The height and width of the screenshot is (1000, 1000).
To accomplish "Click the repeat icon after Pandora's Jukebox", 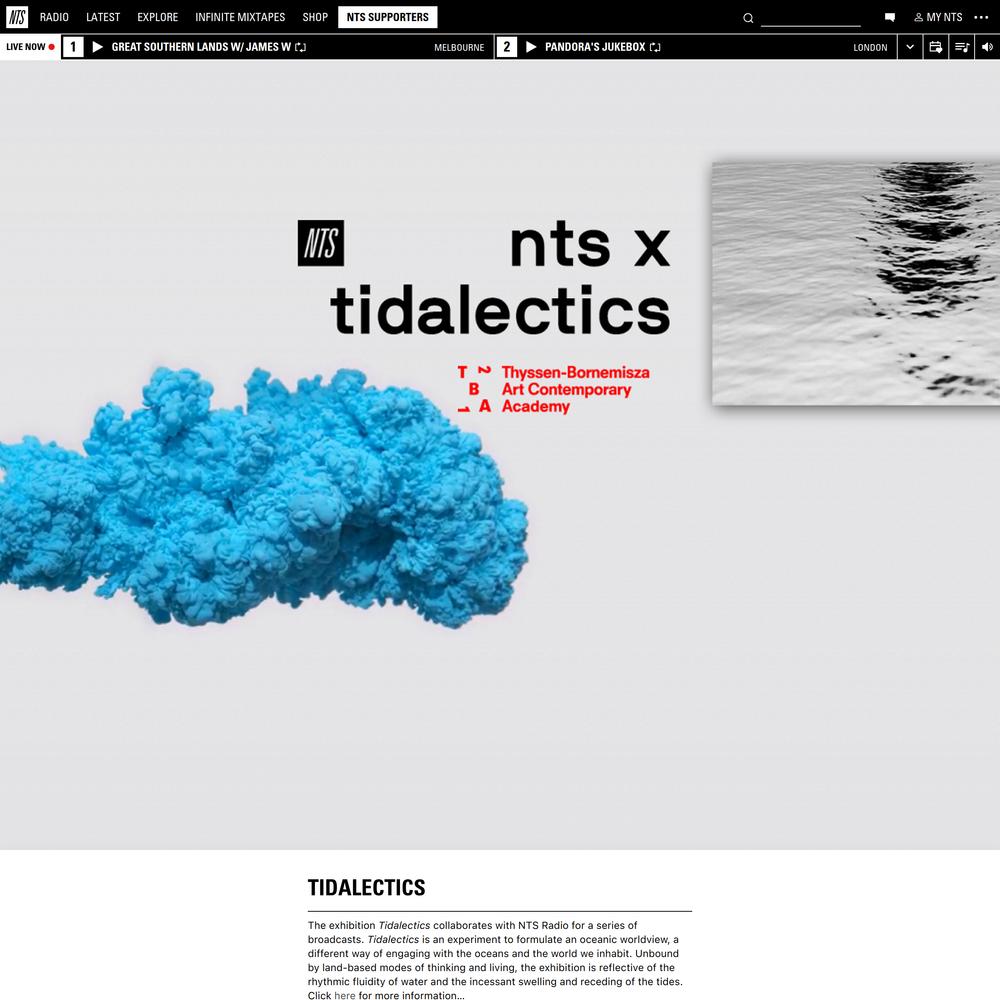I will [655, 47].
